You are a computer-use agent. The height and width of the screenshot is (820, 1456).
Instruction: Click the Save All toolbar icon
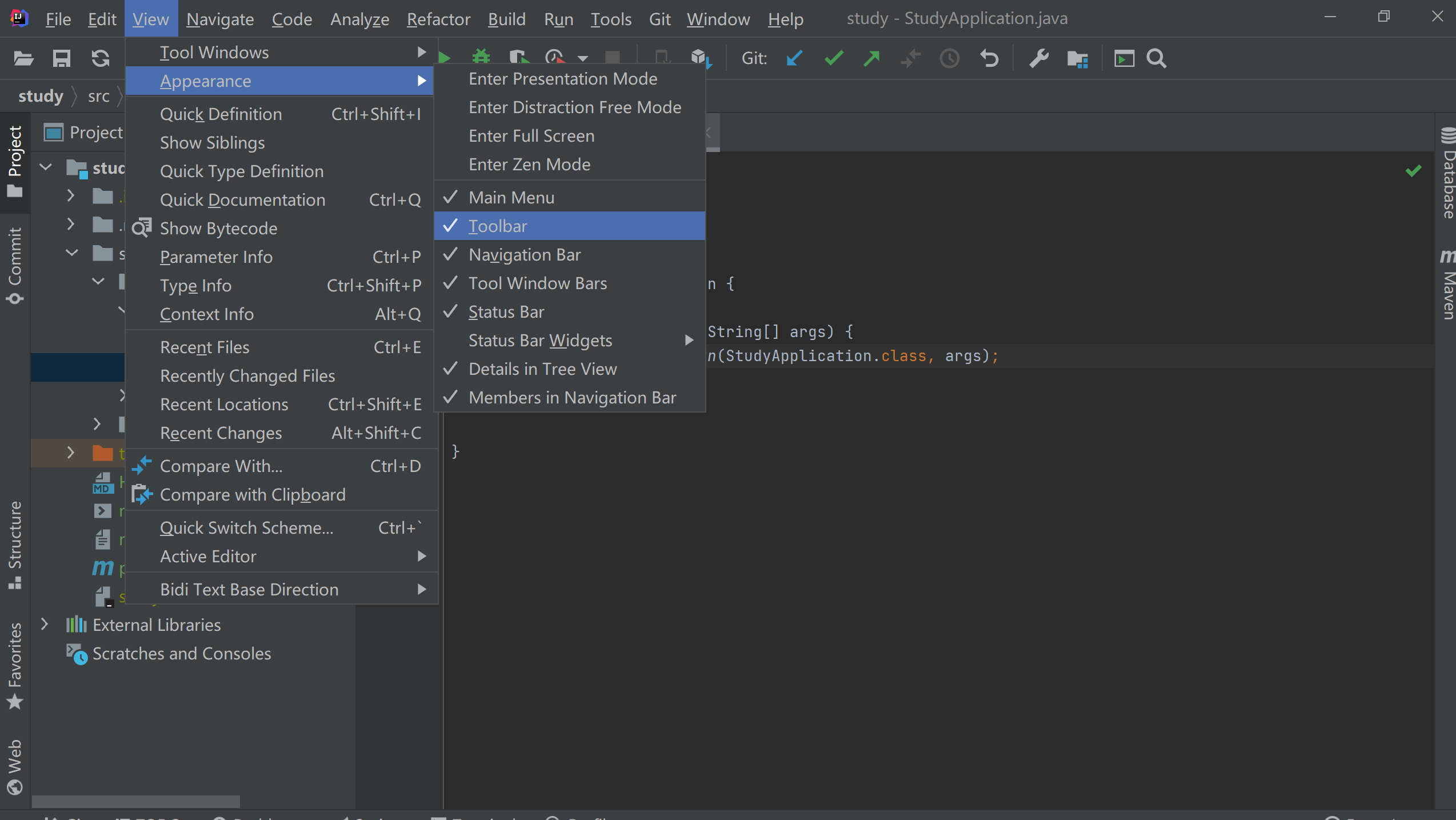(61, 58)
